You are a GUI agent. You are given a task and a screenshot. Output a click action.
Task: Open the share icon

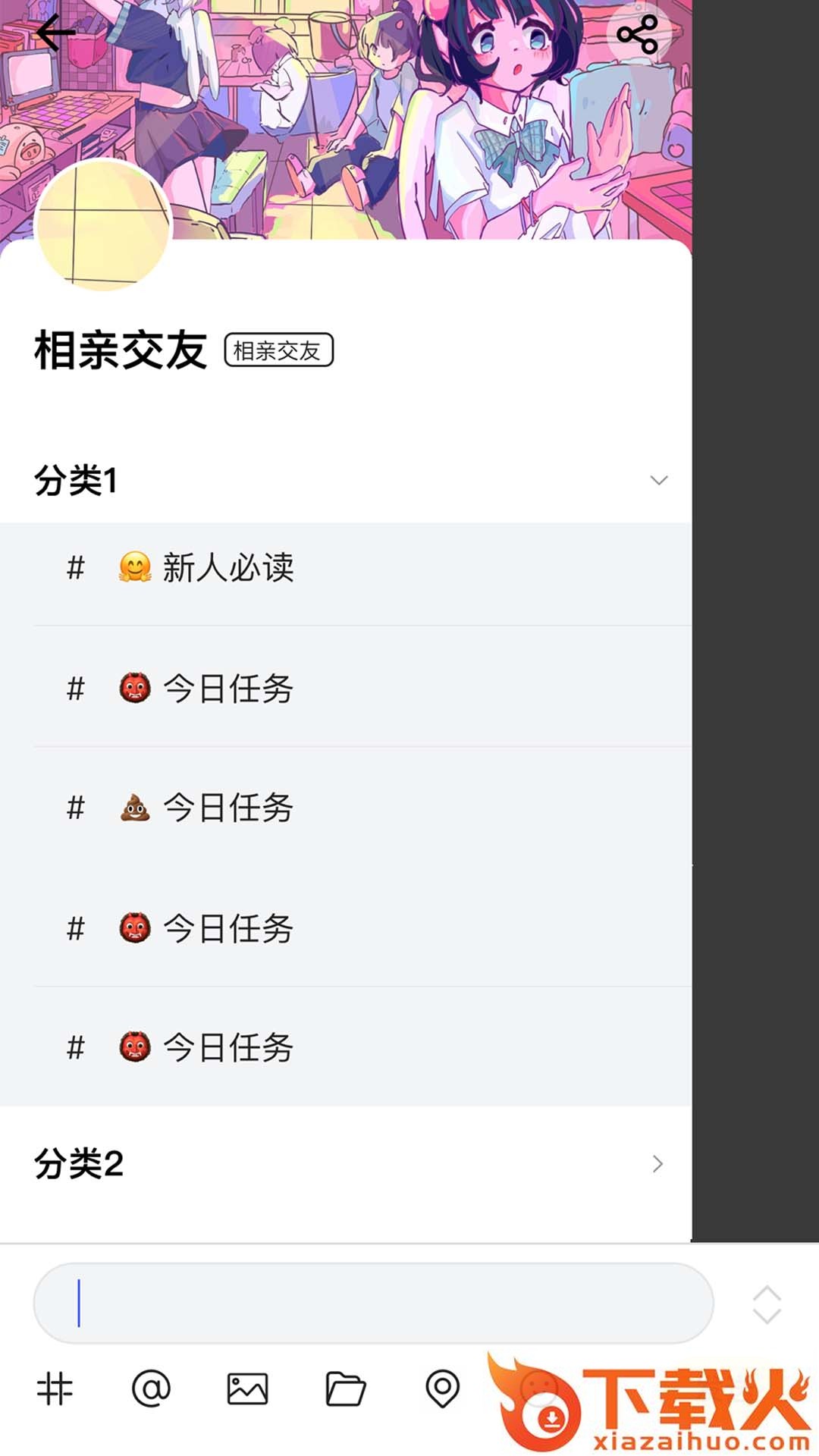[x=637, y=34]
